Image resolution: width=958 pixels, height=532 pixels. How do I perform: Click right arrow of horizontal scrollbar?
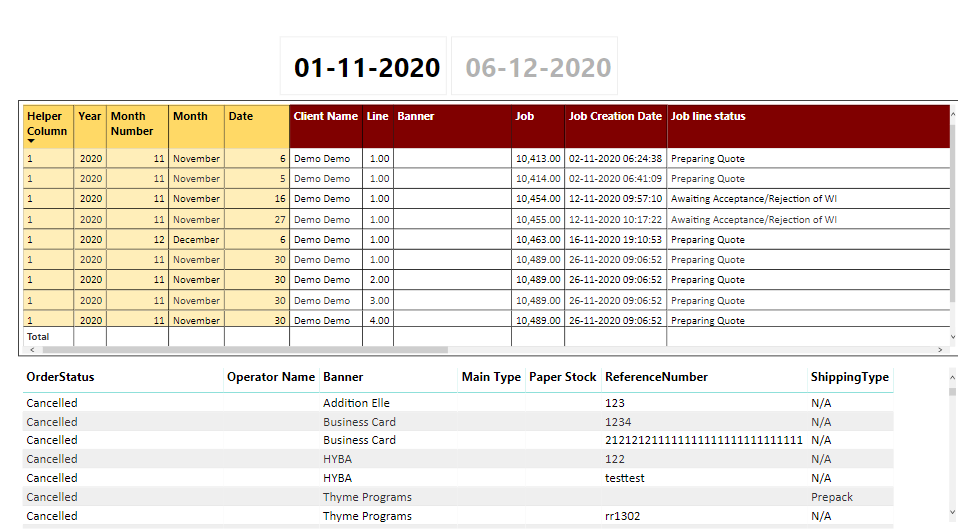tap(940, 350)
